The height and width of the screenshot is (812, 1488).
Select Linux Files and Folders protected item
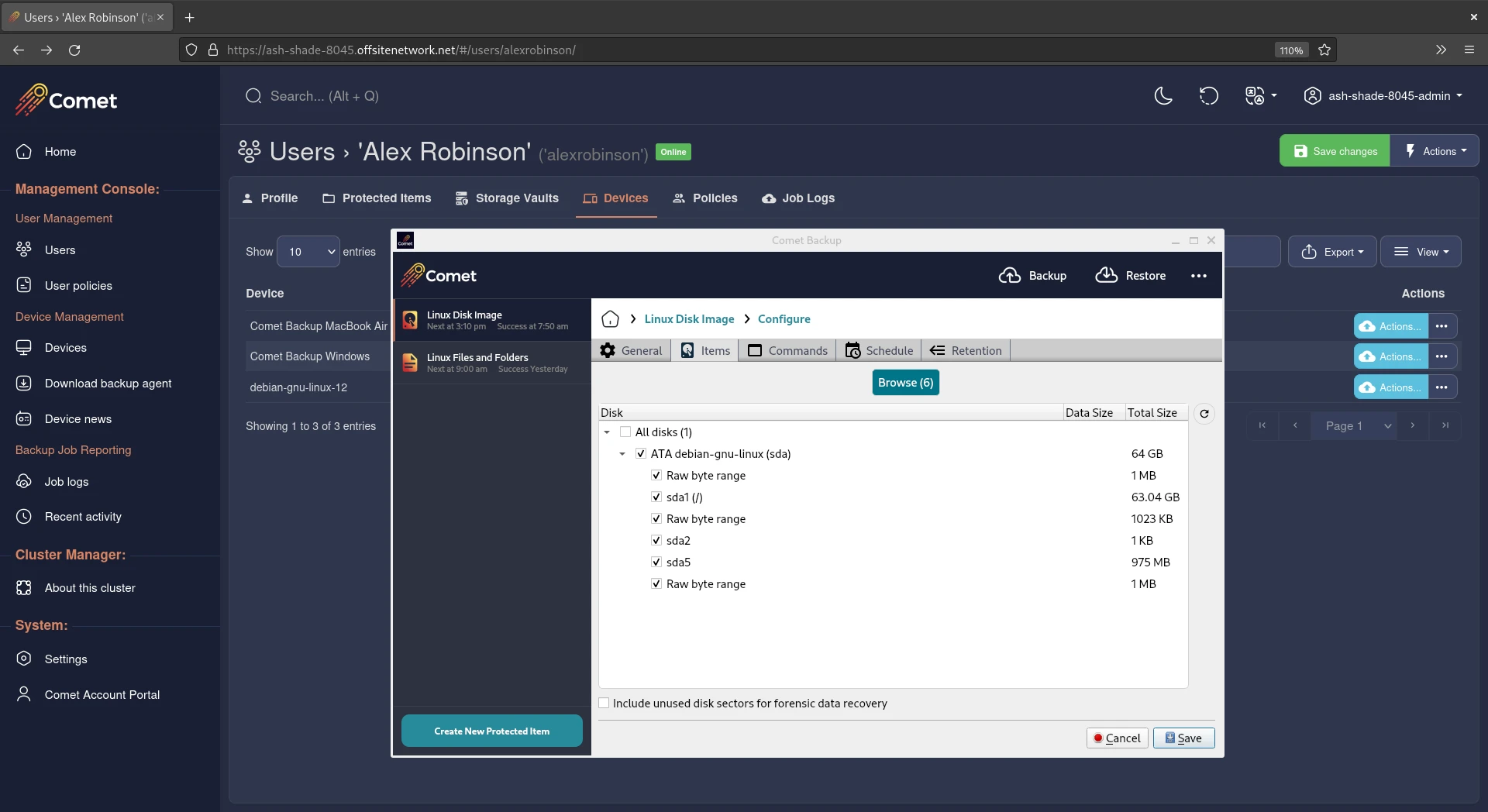point(492,363)
